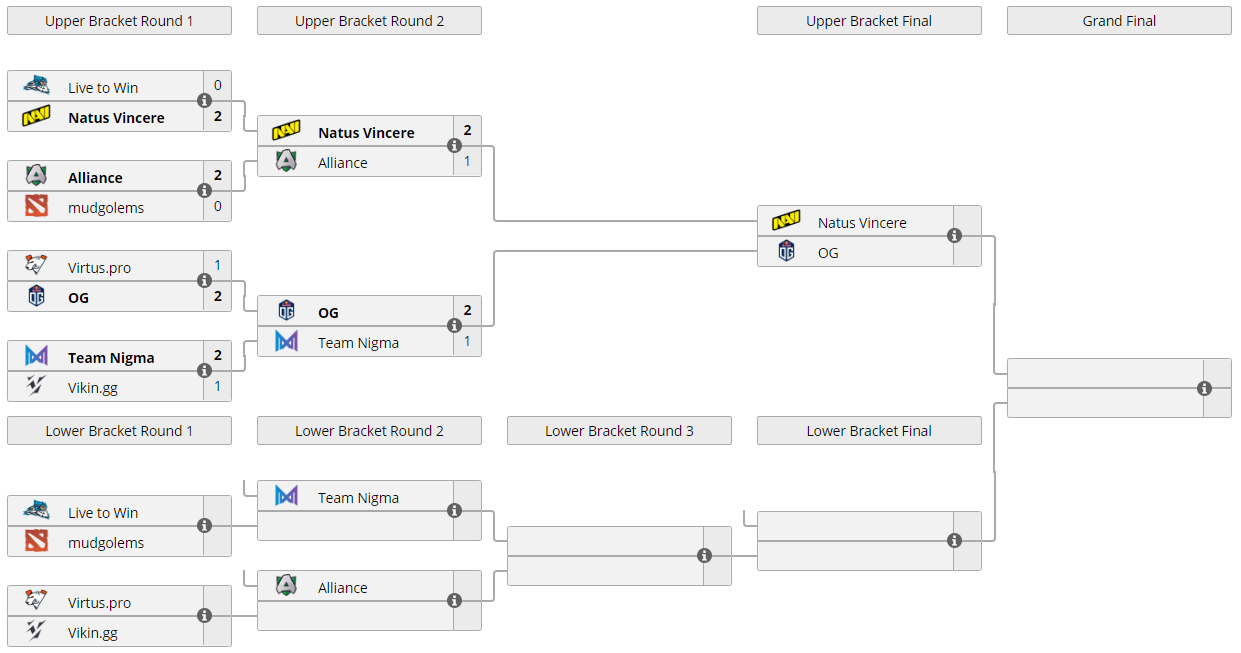Click Team Nigma in Lower Bracket Round 2
Image resolution: width=1241 pixels, height=653 pixels.
click(358, 498)
